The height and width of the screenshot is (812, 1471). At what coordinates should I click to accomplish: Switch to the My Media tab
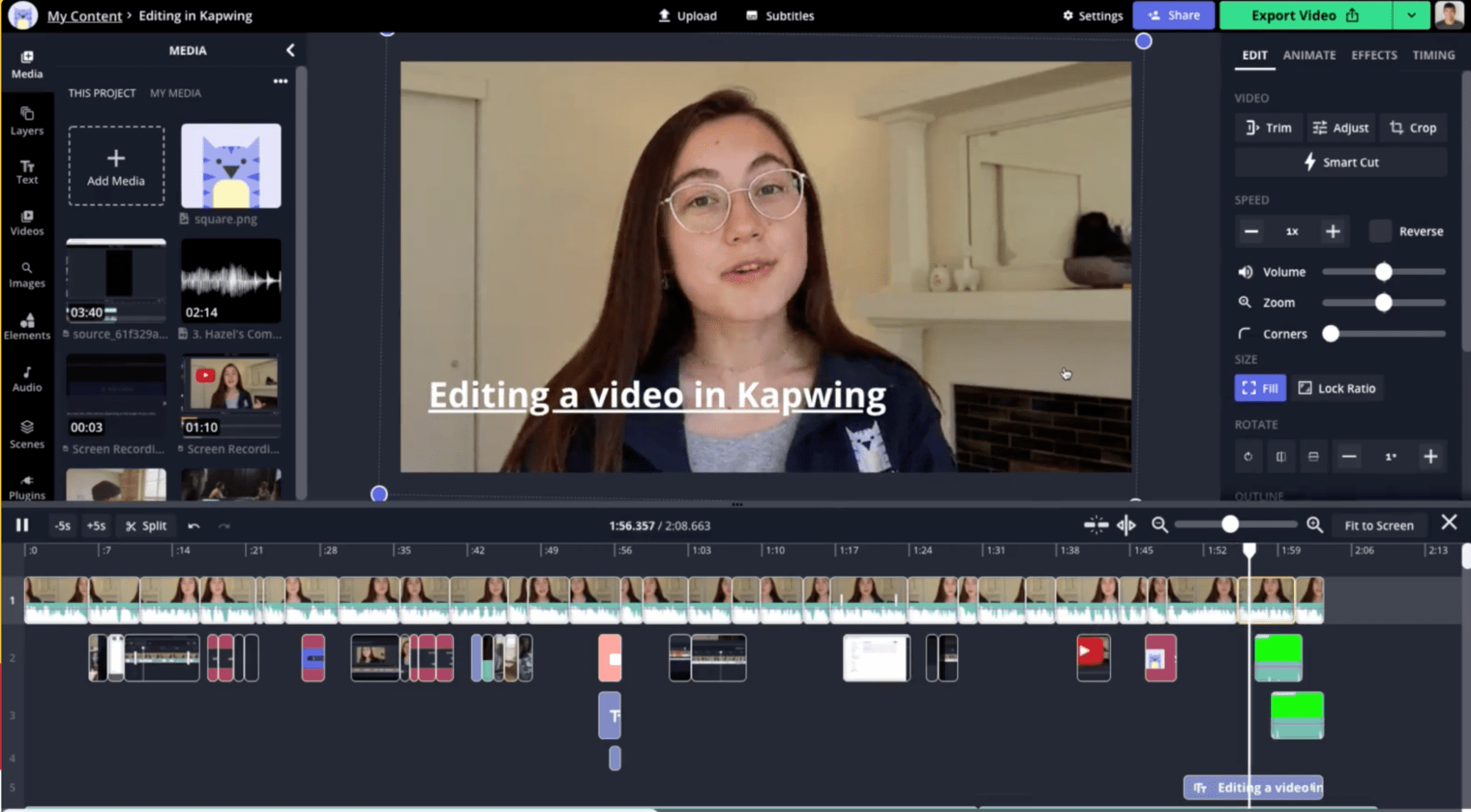click(x=175, y=93)
